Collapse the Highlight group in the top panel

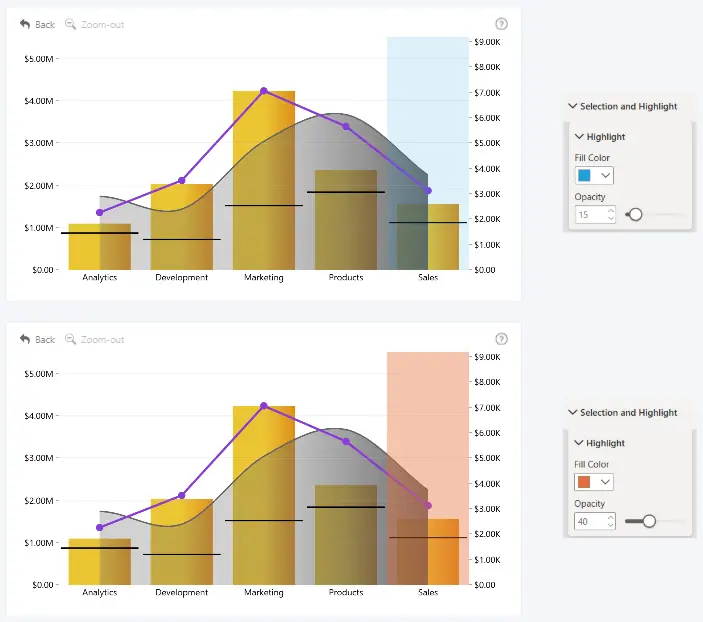click(579, 136)
